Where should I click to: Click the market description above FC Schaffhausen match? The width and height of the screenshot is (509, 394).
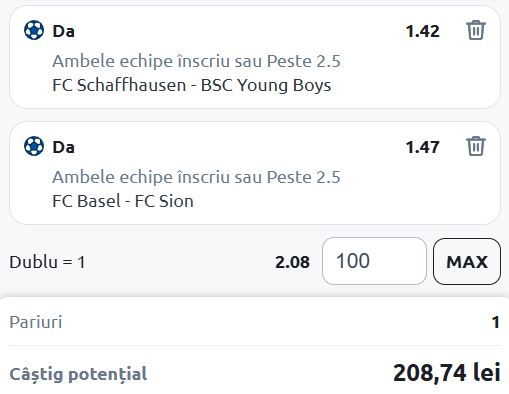click(196, 61)
